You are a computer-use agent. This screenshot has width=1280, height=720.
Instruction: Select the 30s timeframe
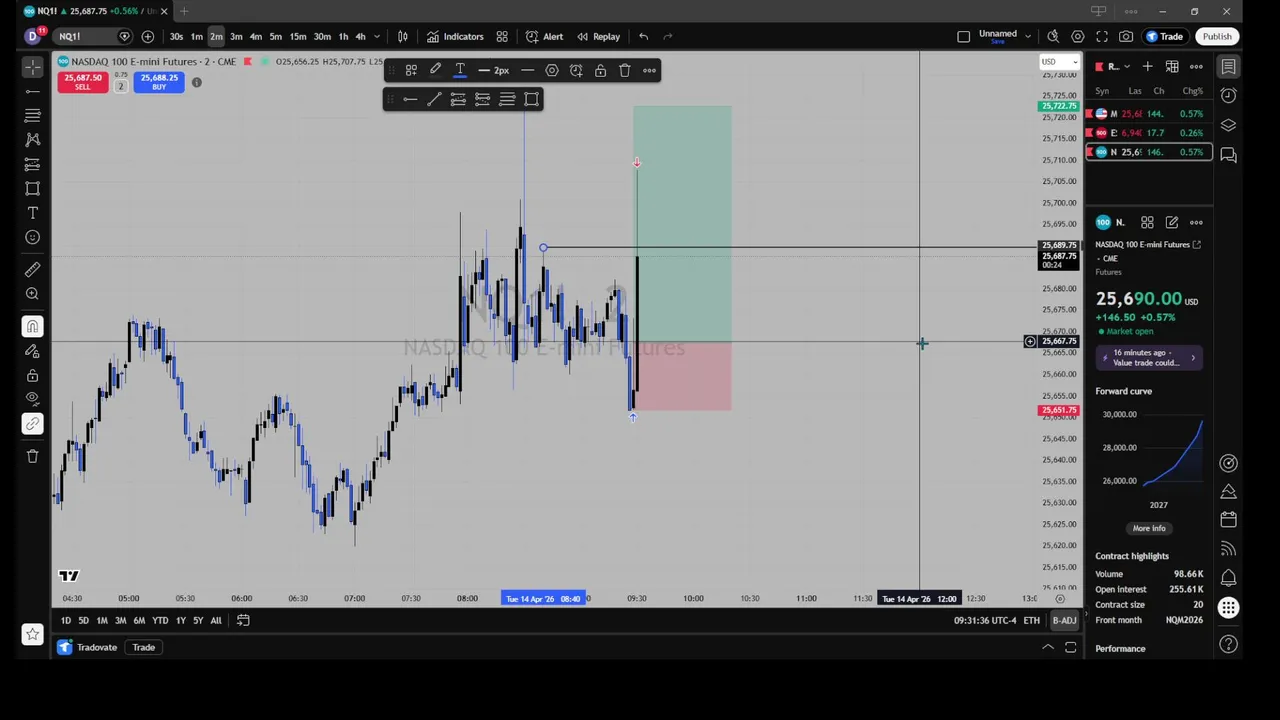176,37
